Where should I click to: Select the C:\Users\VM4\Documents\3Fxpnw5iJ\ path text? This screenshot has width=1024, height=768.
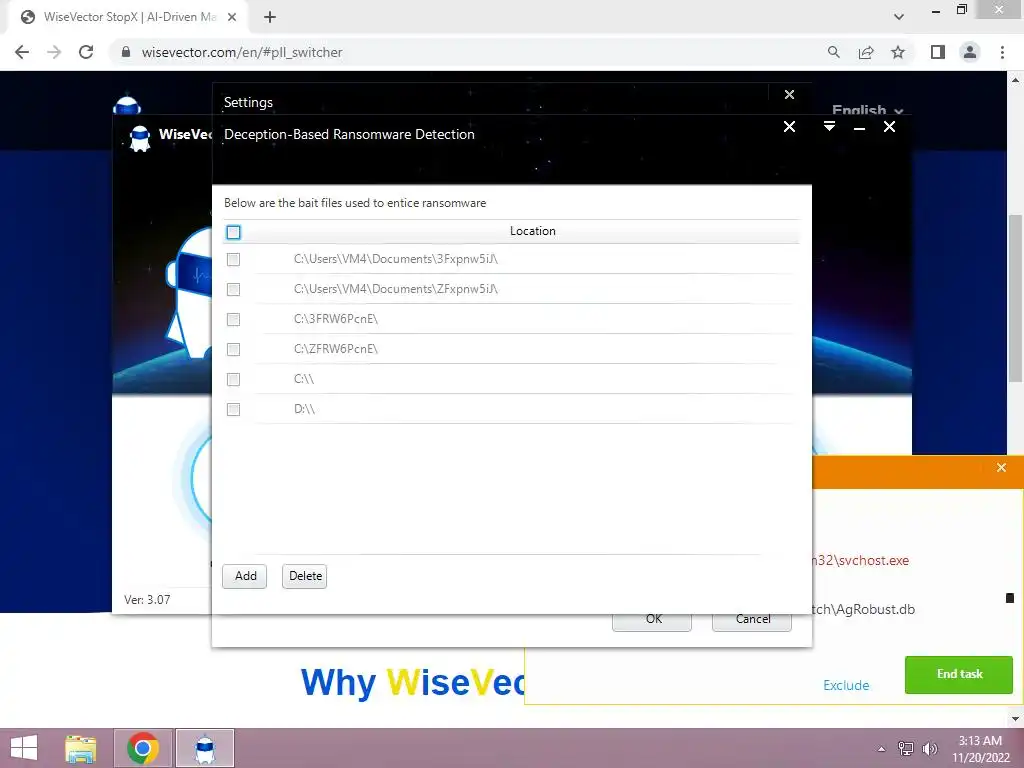[396, 259]
